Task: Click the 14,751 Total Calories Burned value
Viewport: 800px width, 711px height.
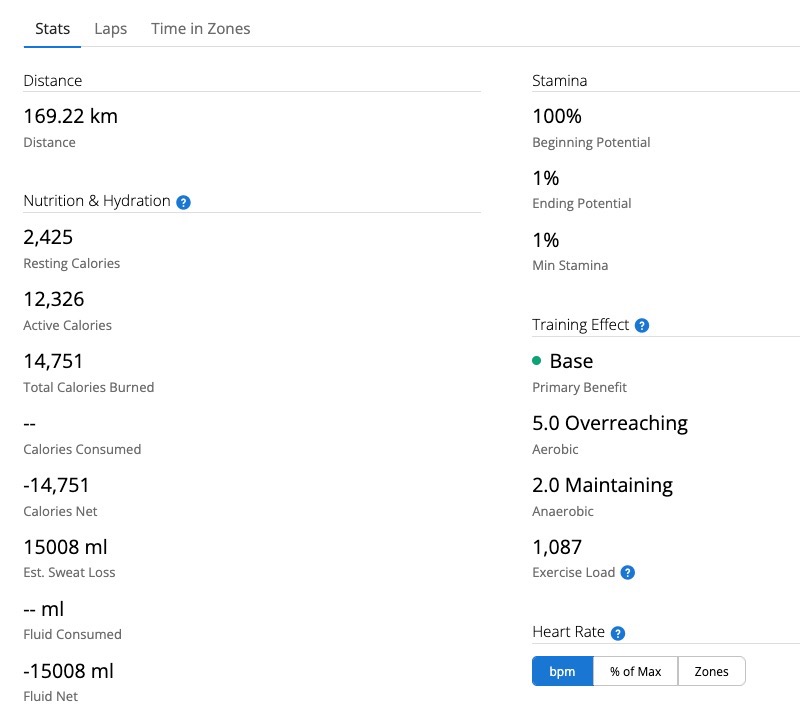Action: point(53,362)
